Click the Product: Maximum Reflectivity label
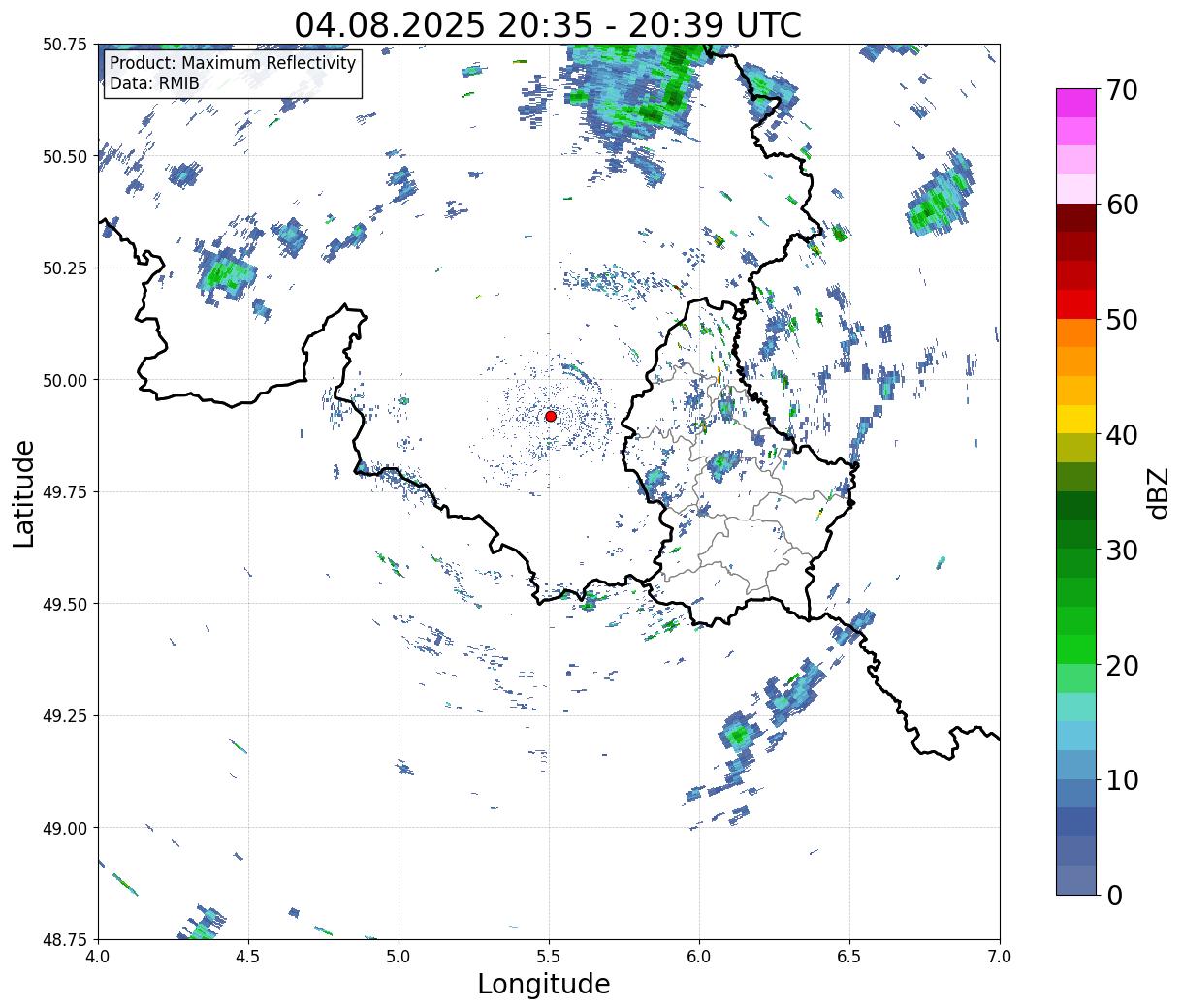 tap(233, 64)
